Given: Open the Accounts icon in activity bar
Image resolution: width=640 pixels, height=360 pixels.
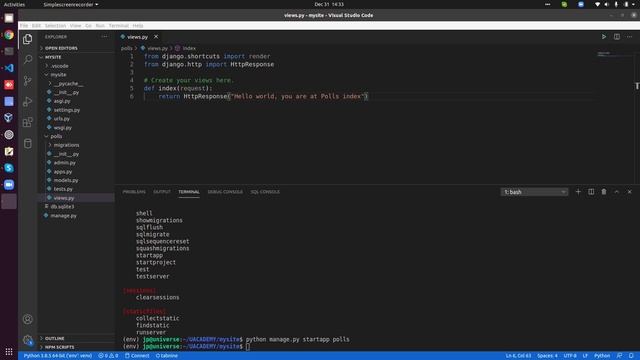Looking at the screenshot, I should [27, 319].
